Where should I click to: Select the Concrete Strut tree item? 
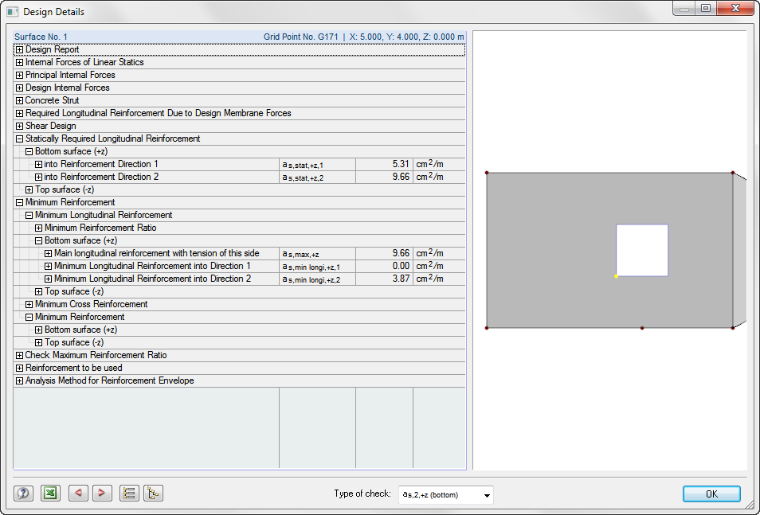coord(52,100)
